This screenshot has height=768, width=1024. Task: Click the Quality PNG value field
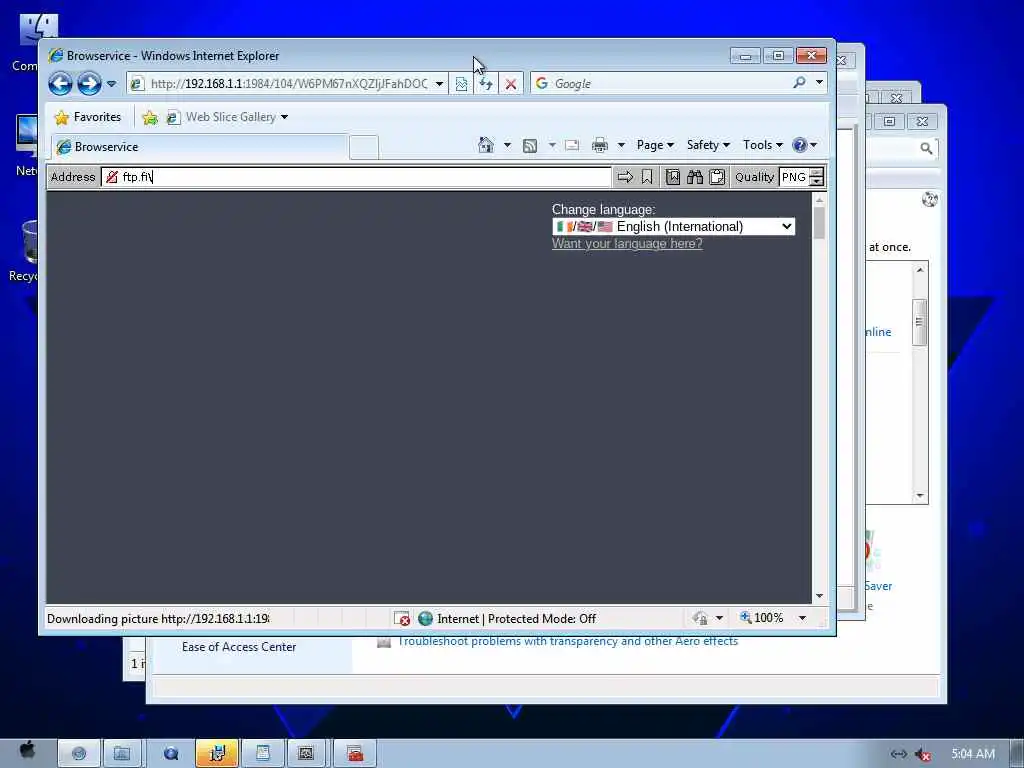(793, 177)
